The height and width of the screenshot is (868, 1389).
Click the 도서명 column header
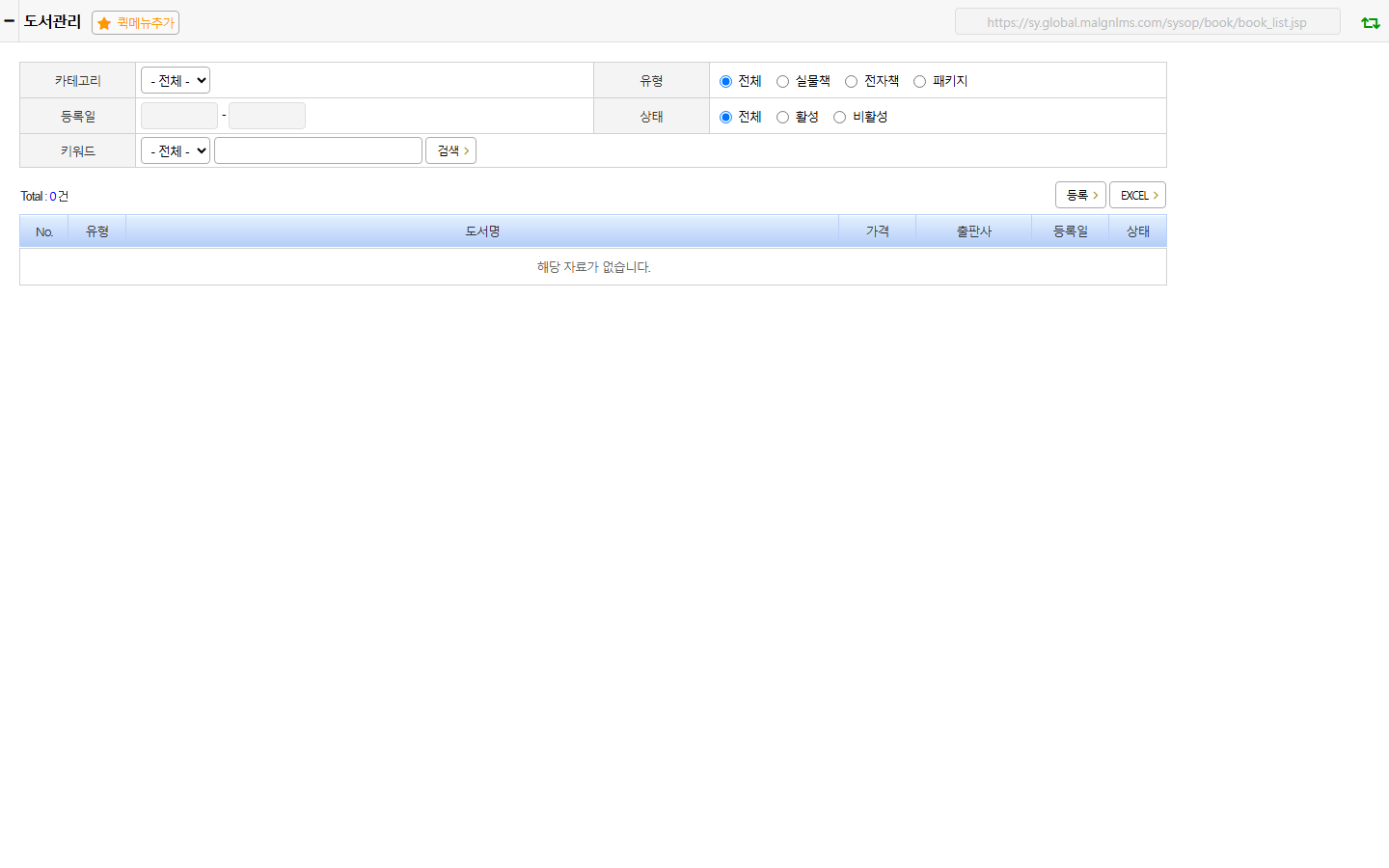pos(482,231)
